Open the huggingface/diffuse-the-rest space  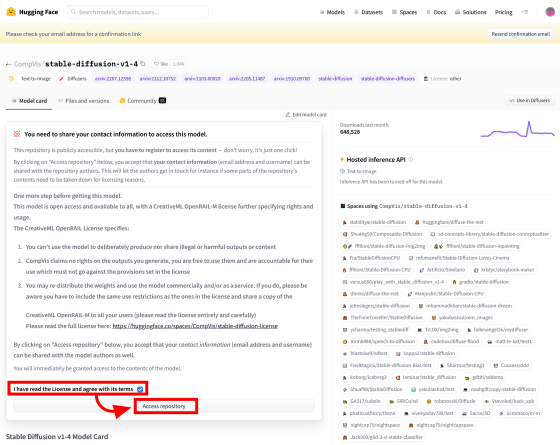449,222
